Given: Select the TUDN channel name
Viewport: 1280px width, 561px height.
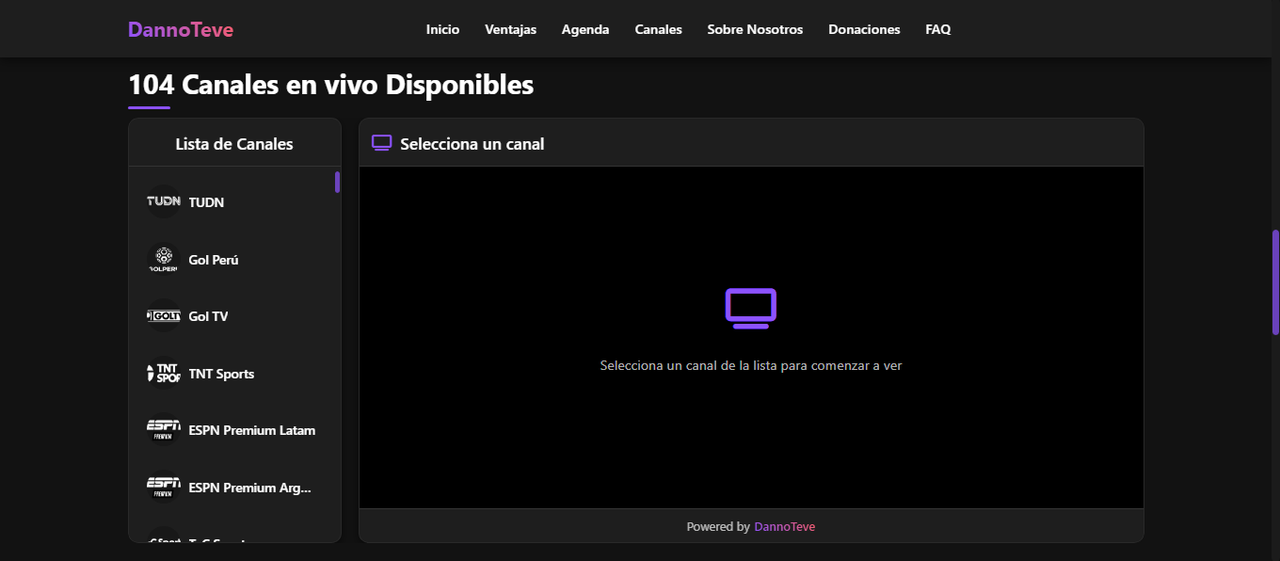Looking at the screenshot, I should (206, 202).
